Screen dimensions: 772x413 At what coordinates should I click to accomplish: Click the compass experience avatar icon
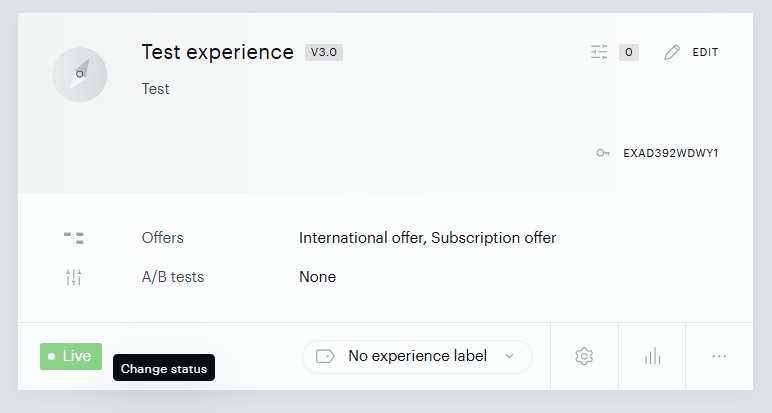80,75
